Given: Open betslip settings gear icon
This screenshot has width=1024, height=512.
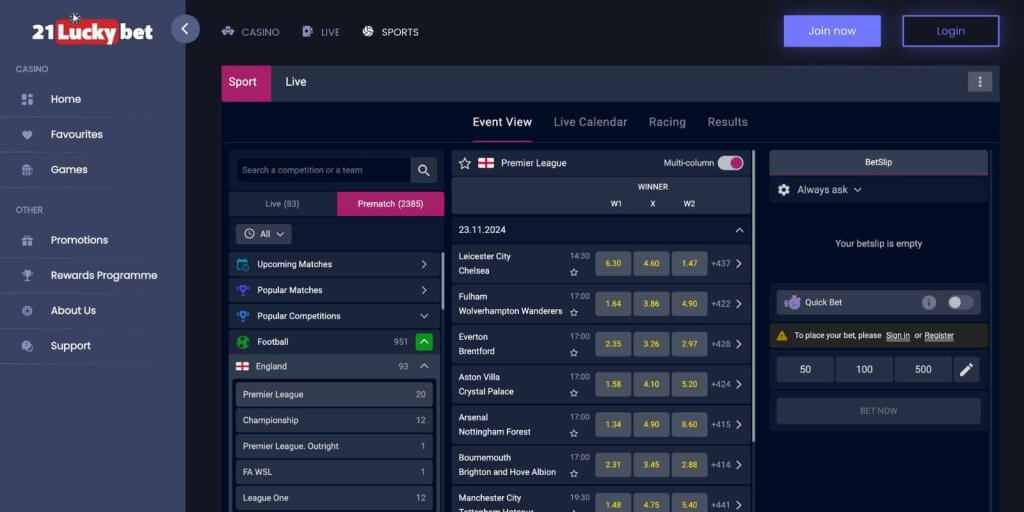Looking at the screenshot, I should 784,190.
